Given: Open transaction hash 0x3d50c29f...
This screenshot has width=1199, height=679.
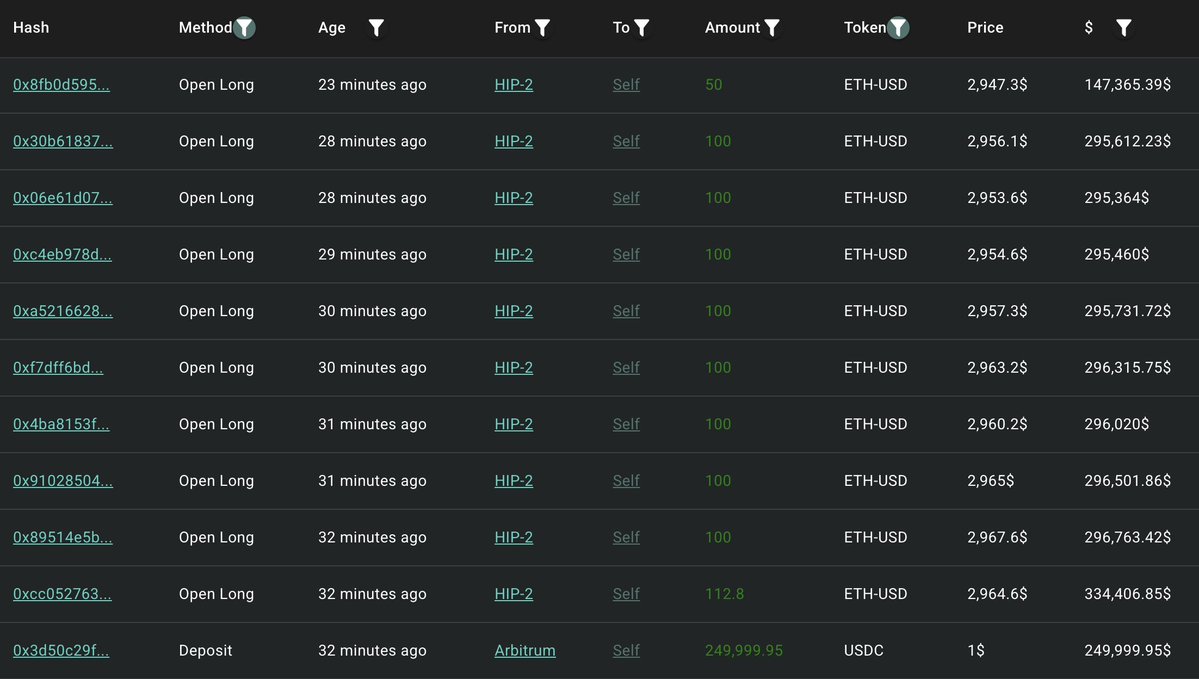Looking at the screenshot, I should click(61, 651).
